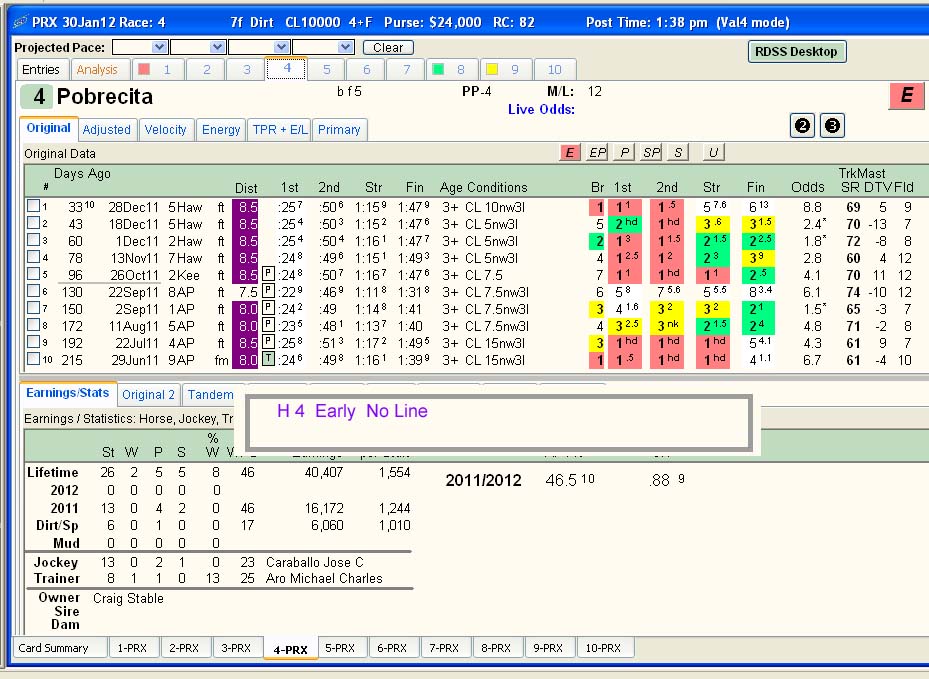Click the horse name Pobrecita
Screen dimensions: 929x679
[x=105, y=97]
